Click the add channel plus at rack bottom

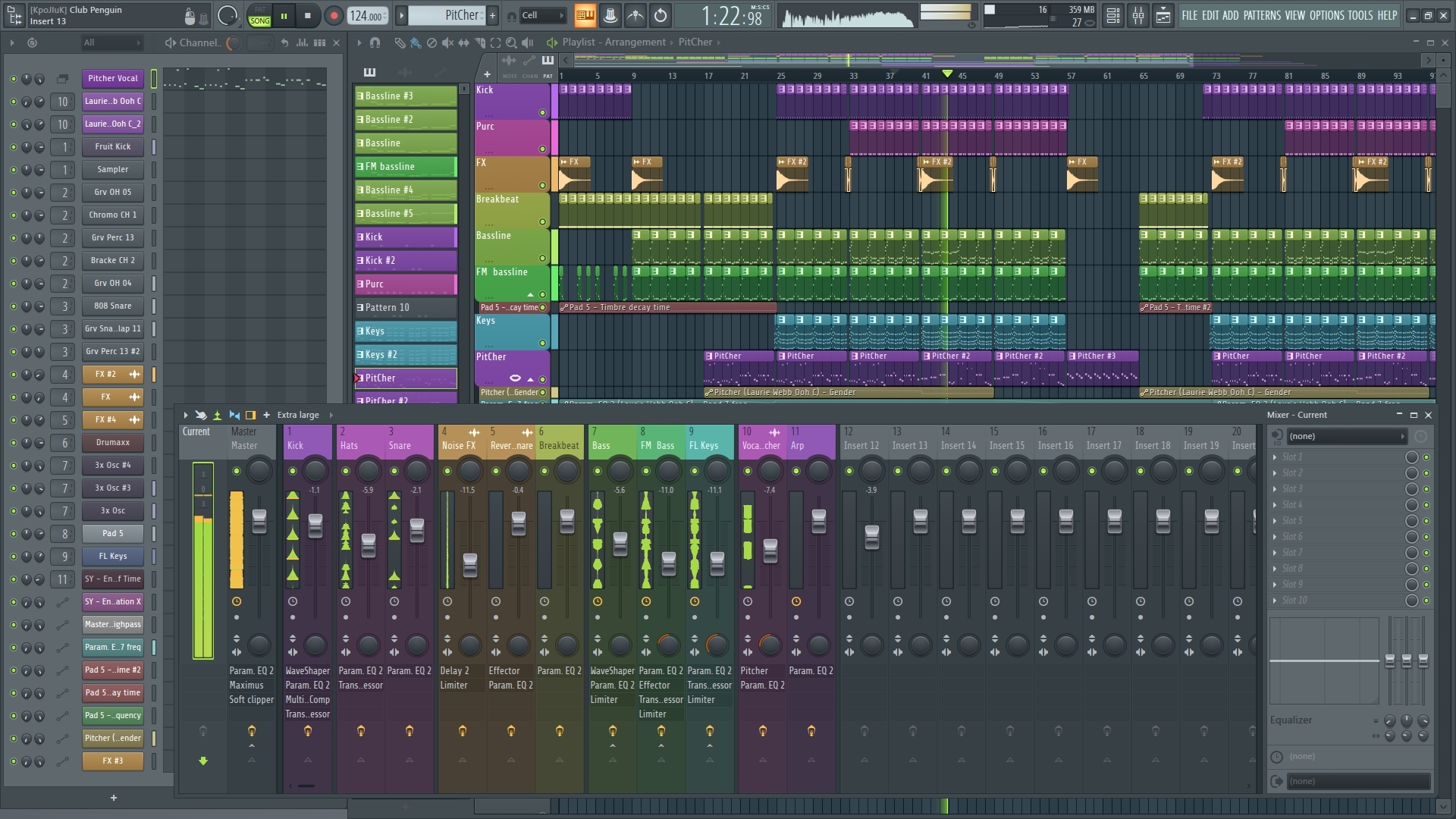tap(114, 797)
